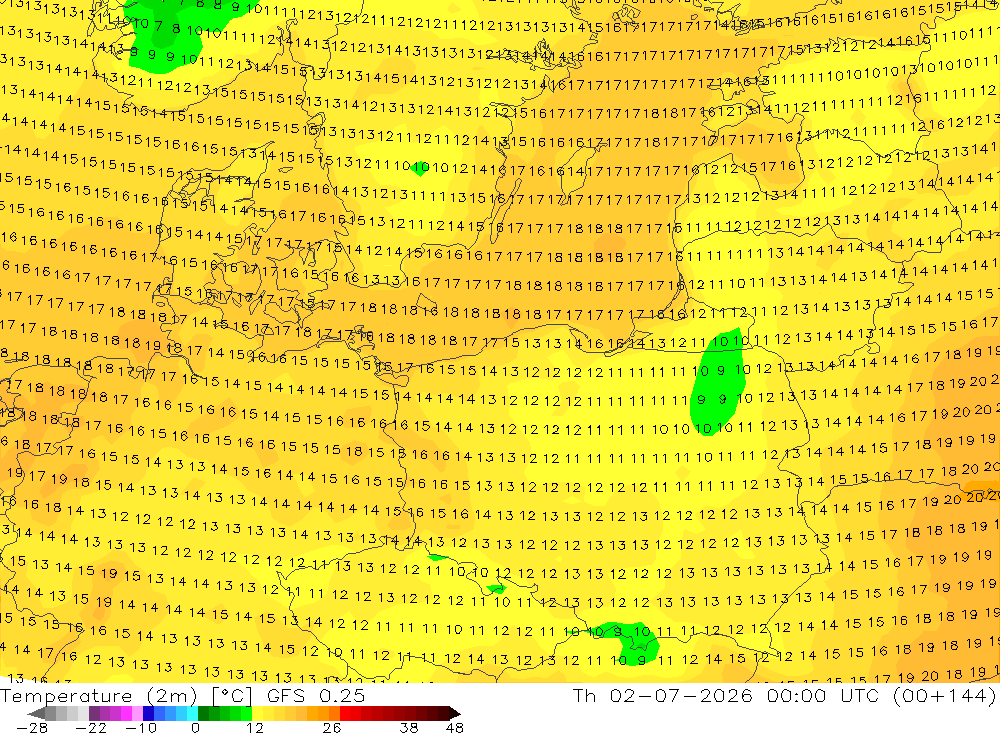The width and height of the screenshot is (1000, 733).
Task: Click the '0' legend value
Action: tap(195, 727)
